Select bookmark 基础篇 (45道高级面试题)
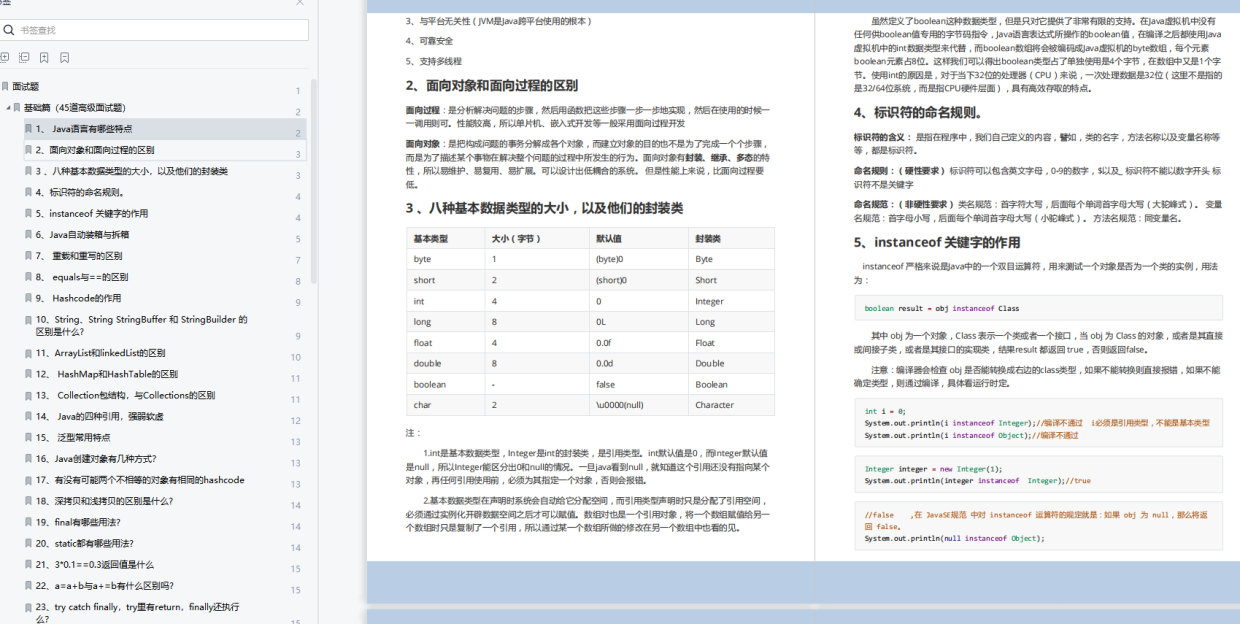Viewport: 1240px width, 624px height. click(75, 108)
